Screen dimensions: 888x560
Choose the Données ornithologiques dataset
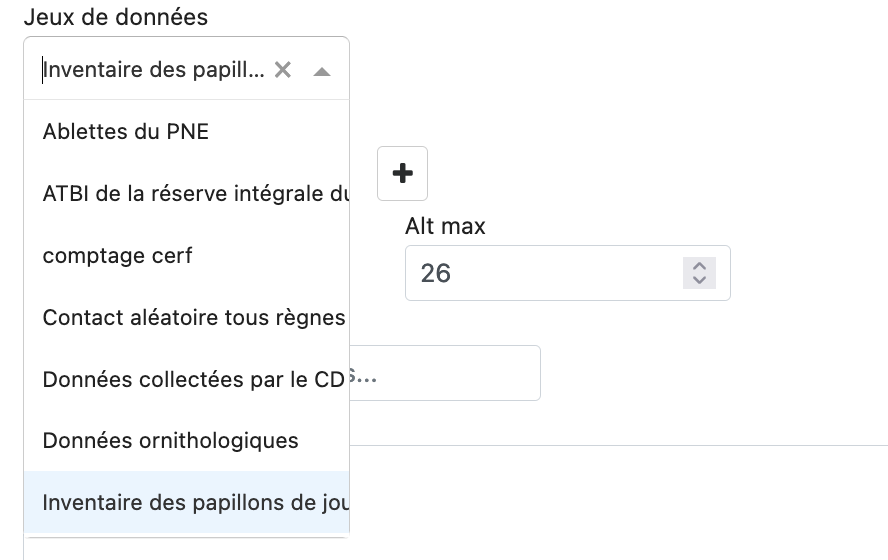[x=186, y=441]
